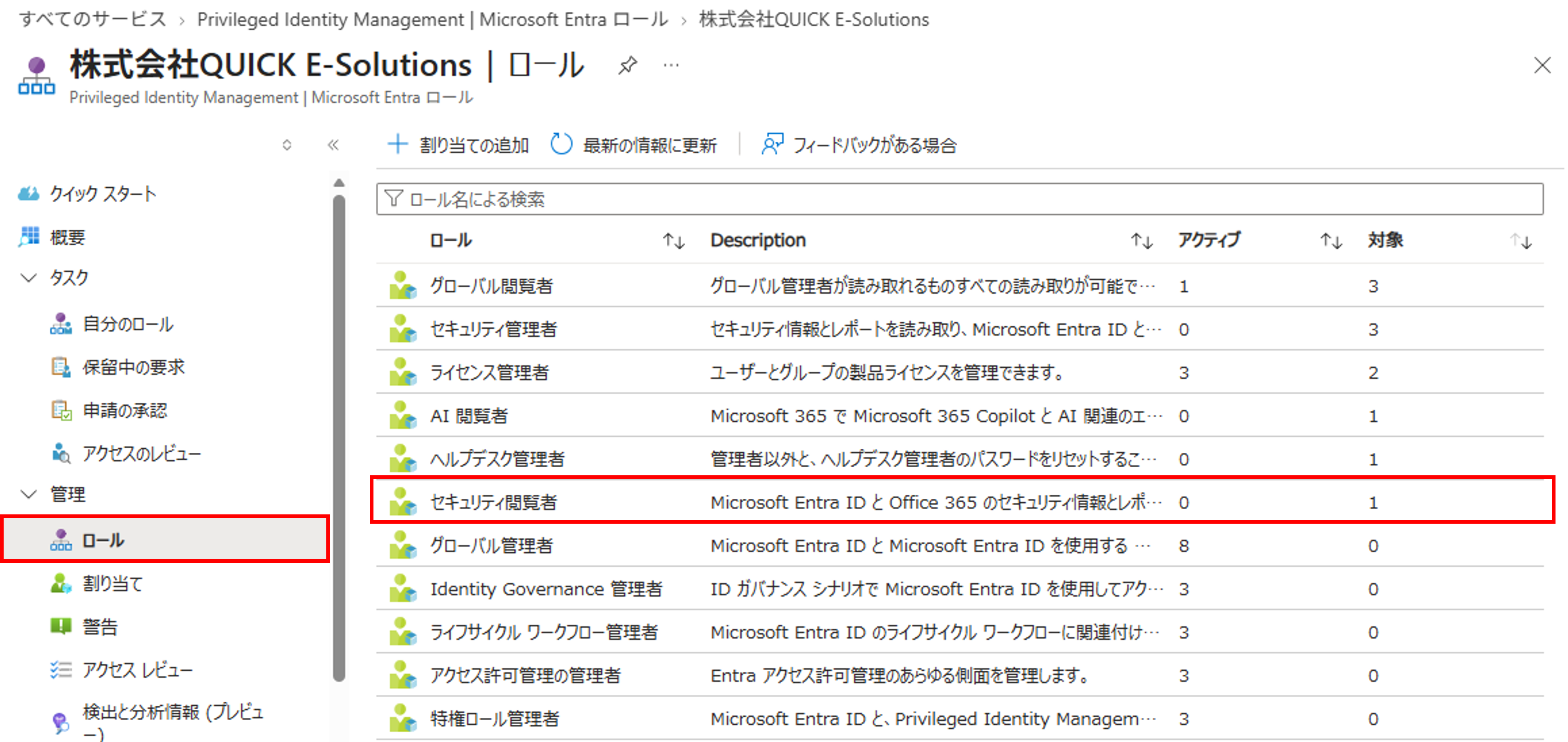Open the more options ellipsis in header
1568x742 pixels.
[x=671, y=65]
